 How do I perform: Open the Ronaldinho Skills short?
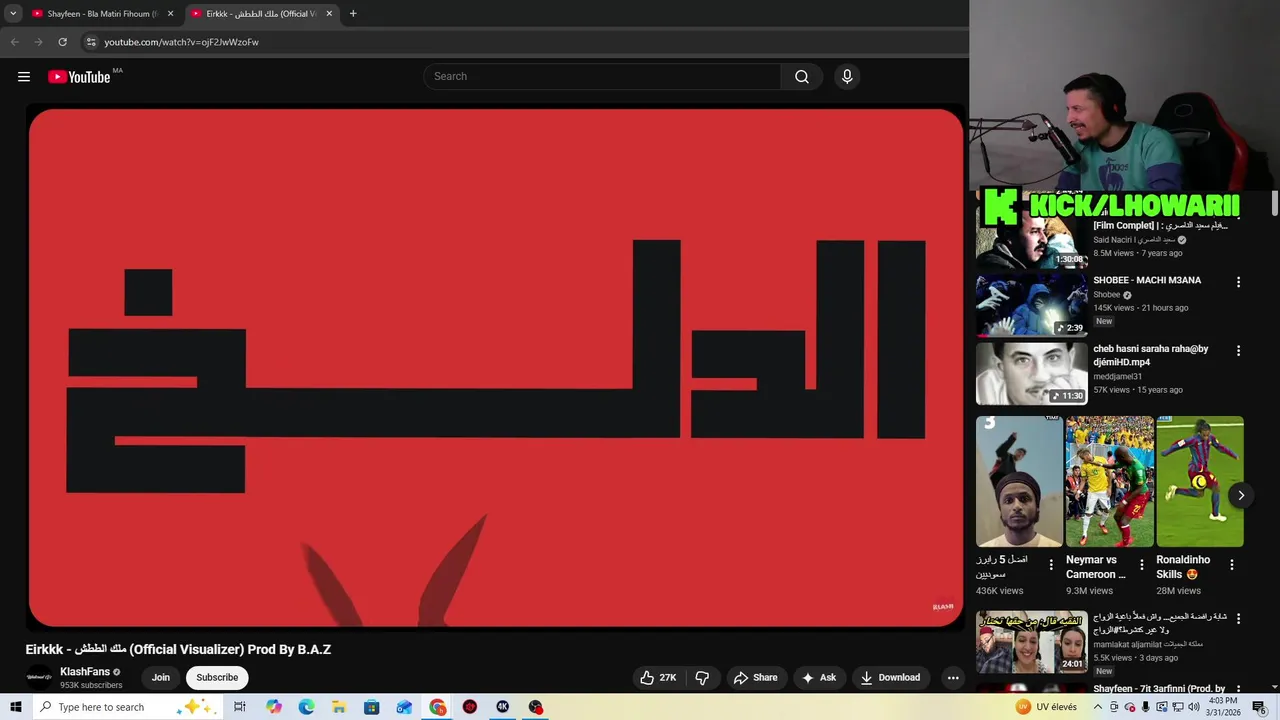(1200, 481)
